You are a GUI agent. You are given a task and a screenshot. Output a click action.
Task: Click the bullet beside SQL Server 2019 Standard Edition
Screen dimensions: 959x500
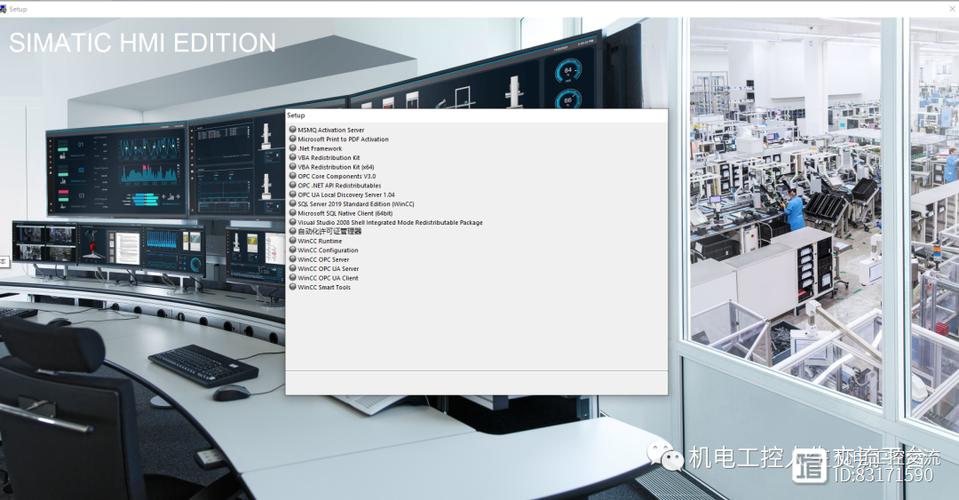click(x=292, y=204)
